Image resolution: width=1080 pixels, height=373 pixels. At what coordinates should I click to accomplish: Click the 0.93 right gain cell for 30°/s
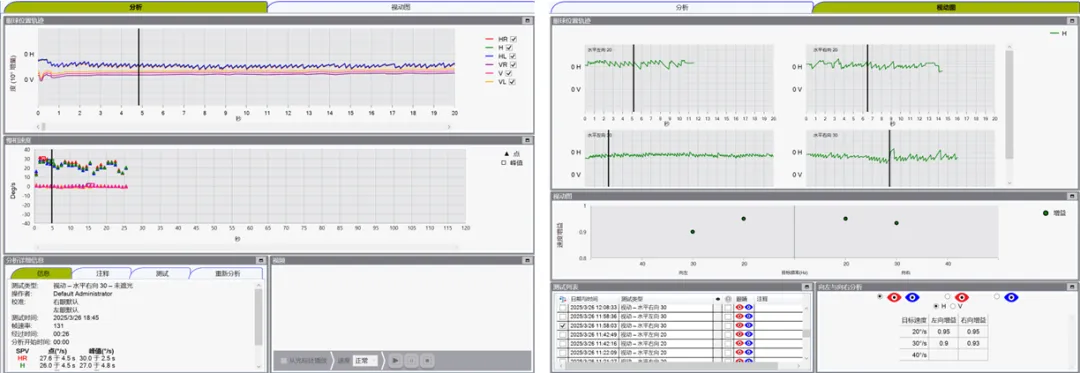[x=972, y=343]
